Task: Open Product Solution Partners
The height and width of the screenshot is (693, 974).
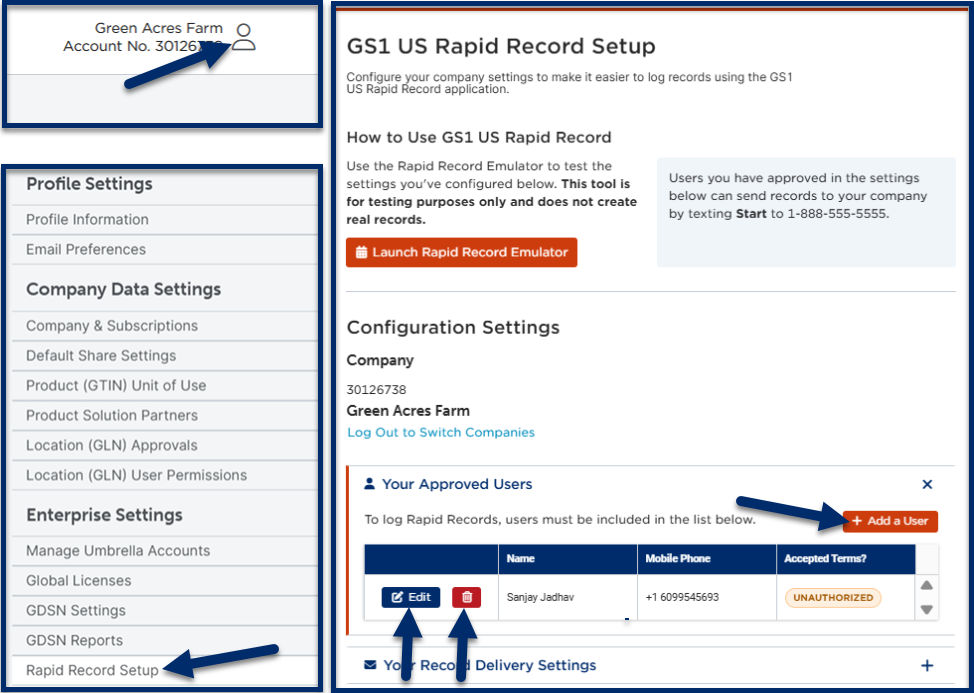Action: [x=165, y=415]
